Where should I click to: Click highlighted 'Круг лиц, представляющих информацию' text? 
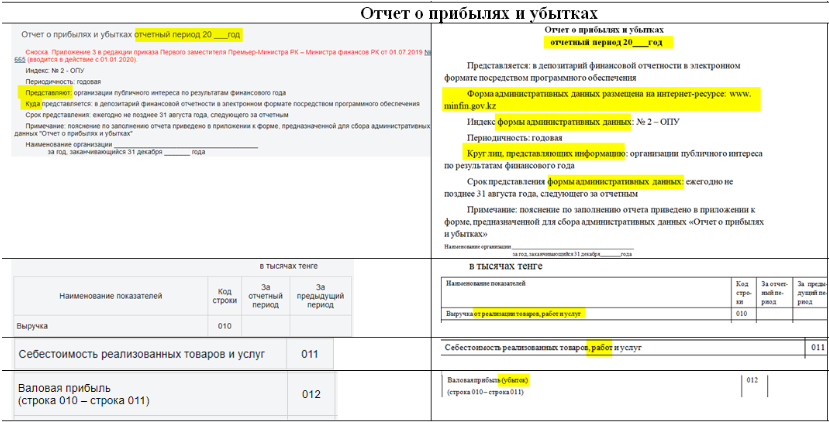(545, 153)
